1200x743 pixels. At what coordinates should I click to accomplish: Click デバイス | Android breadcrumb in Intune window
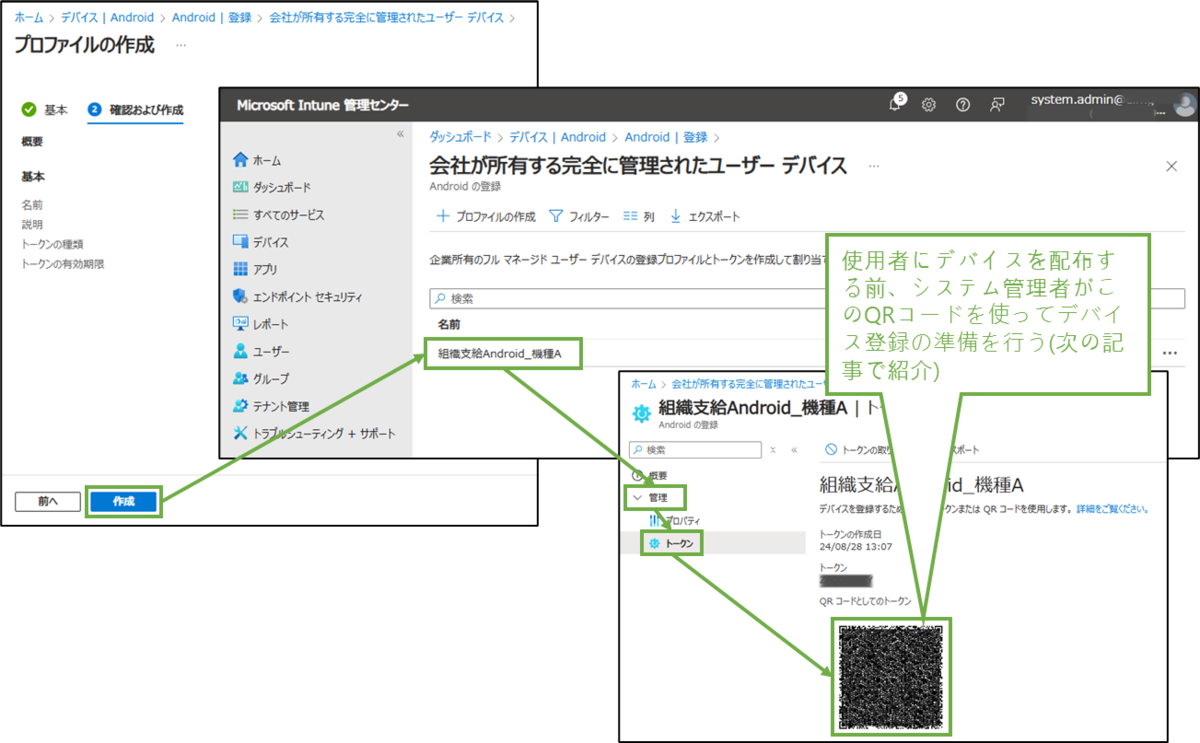pyautogui.click(x=557, y=137)
